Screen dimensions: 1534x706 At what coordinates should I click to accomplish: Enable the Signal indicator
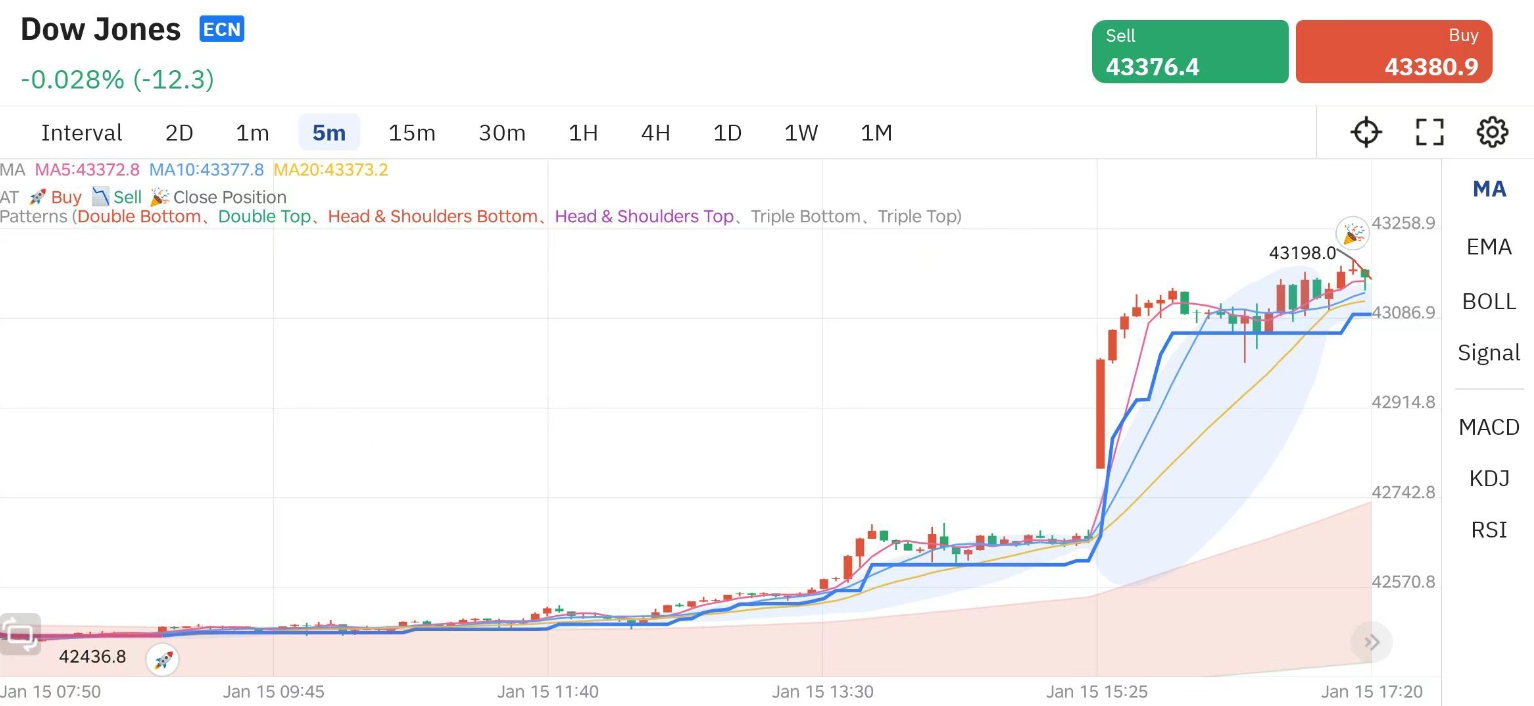pyautogui.click(x=1489, y=353)
